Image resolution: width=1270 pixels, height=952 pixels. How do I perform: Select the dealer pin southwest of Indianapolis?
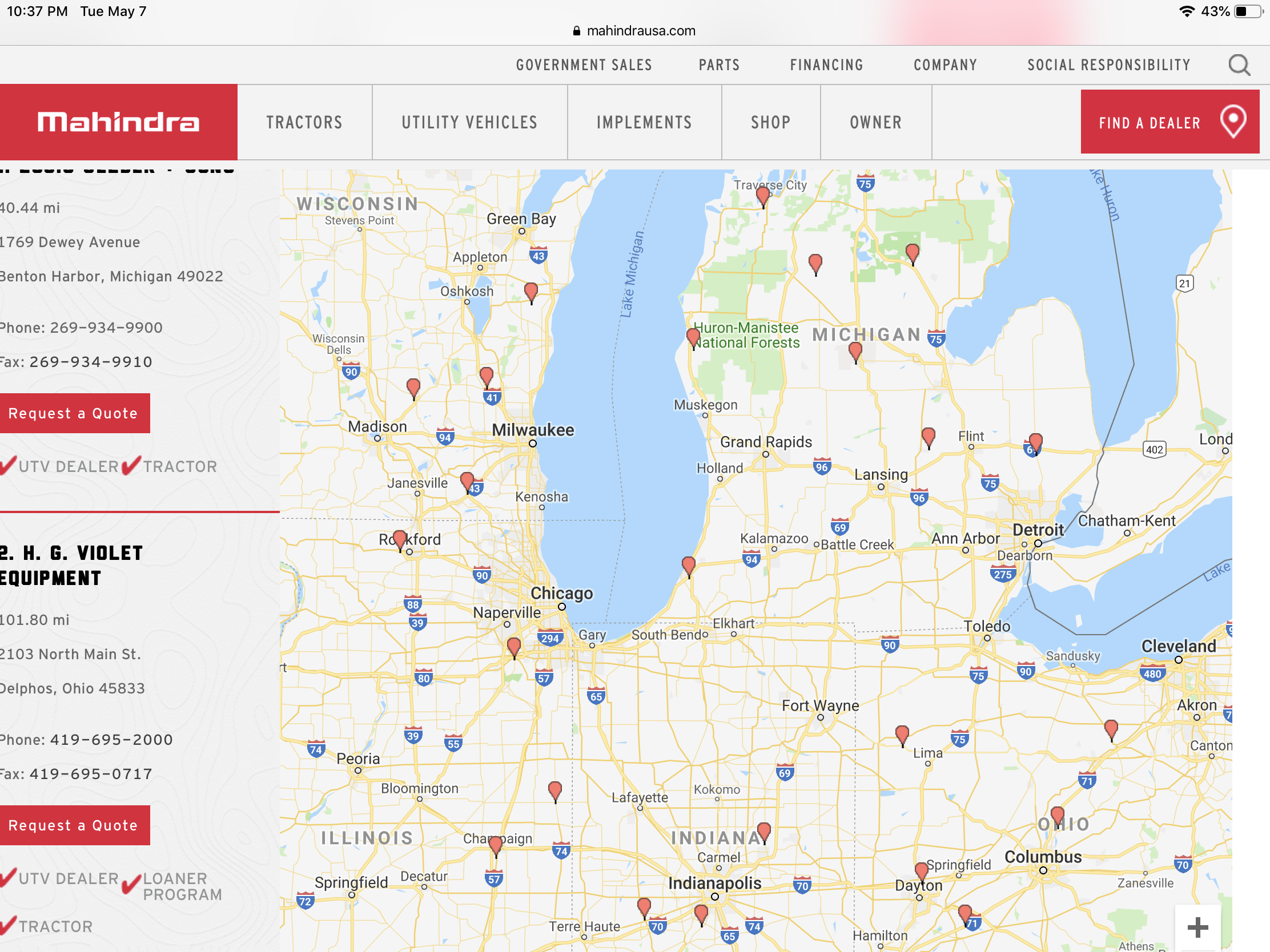(701, 916)
